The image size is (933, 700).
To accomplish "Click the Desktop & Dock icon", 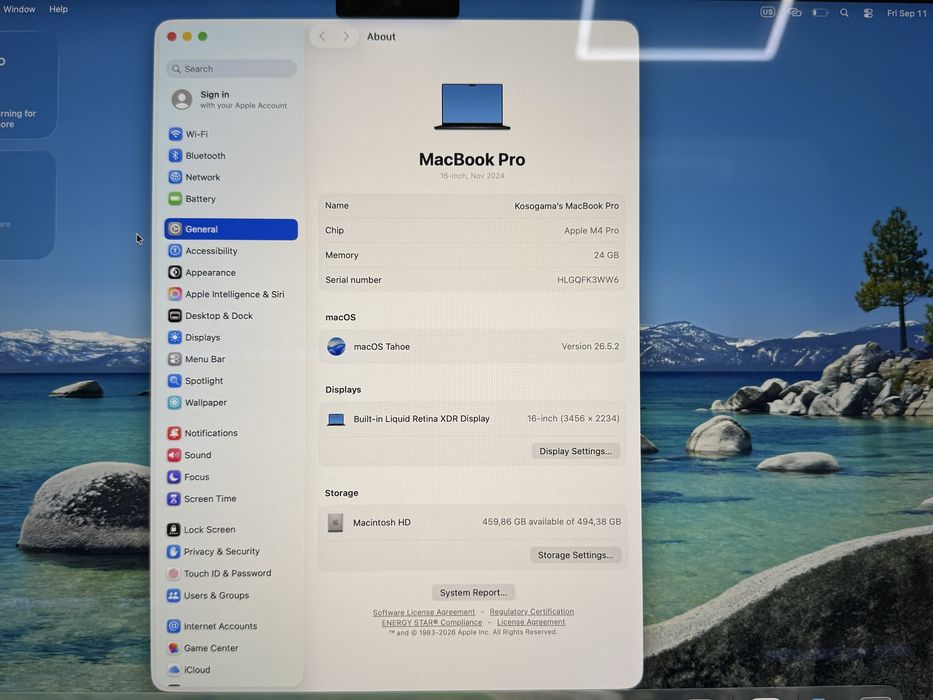I will (x=175, y=315).
